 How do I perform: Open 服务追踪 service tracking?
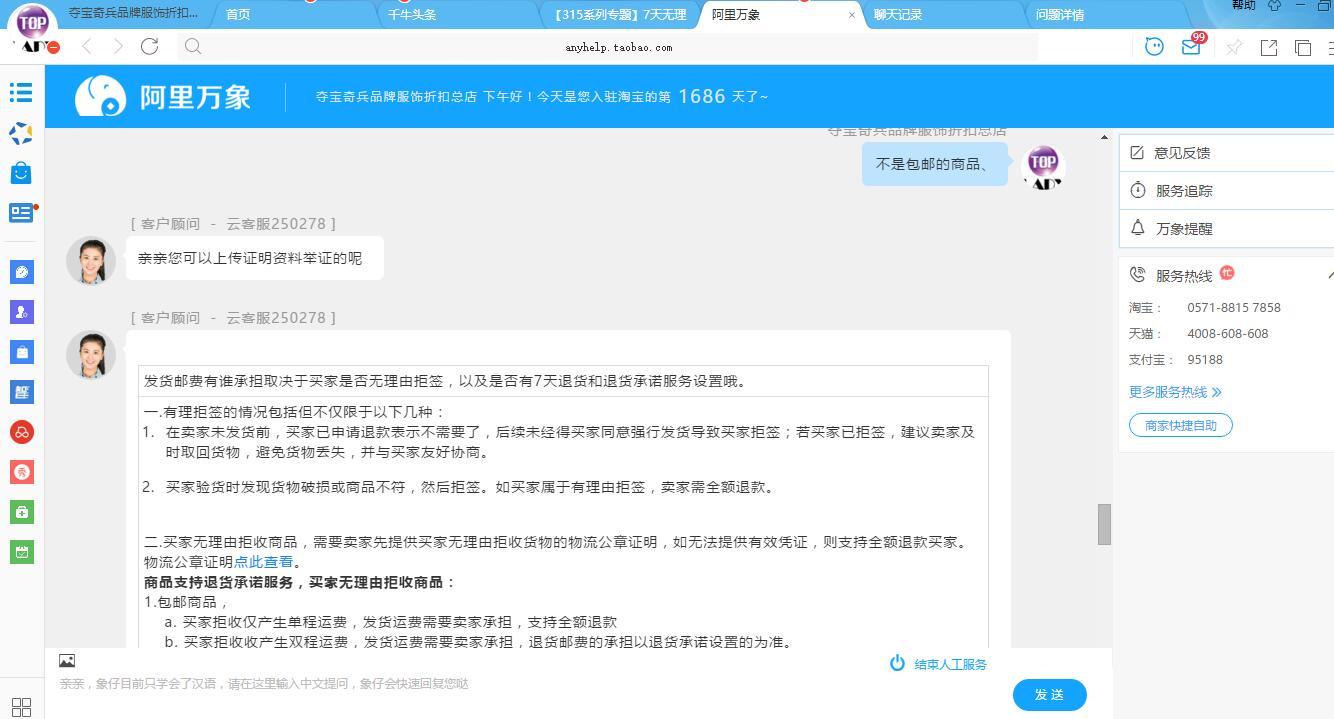coord(1225,191)
